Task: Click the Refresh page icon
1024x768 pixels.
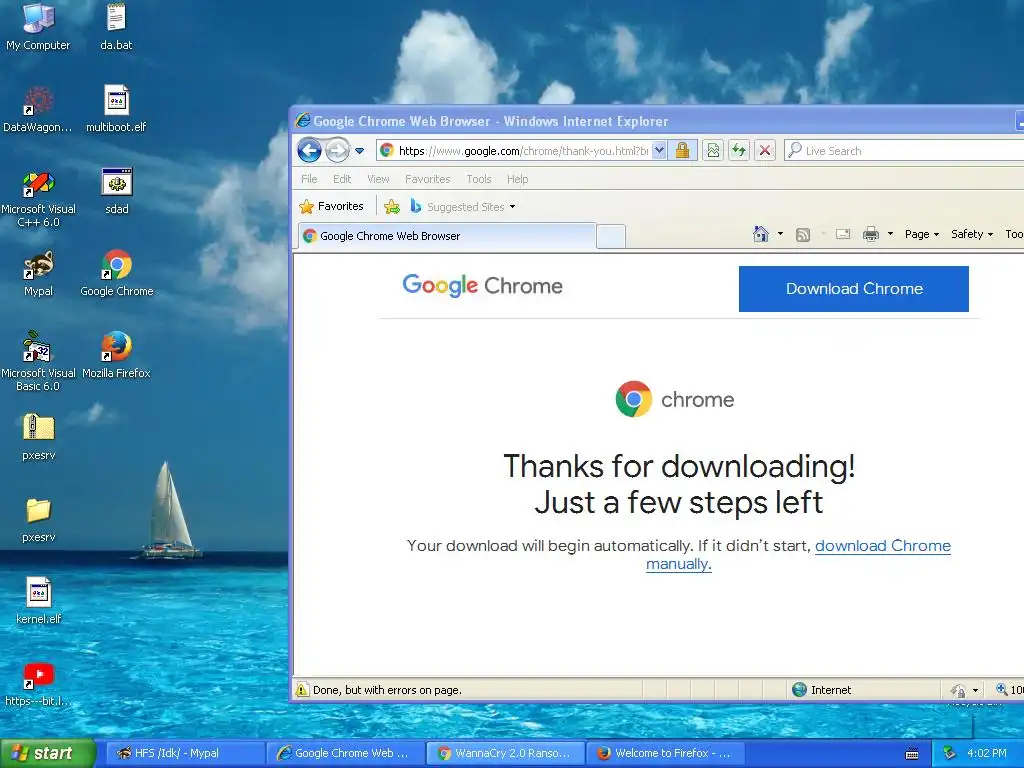Action: [739, 151]
